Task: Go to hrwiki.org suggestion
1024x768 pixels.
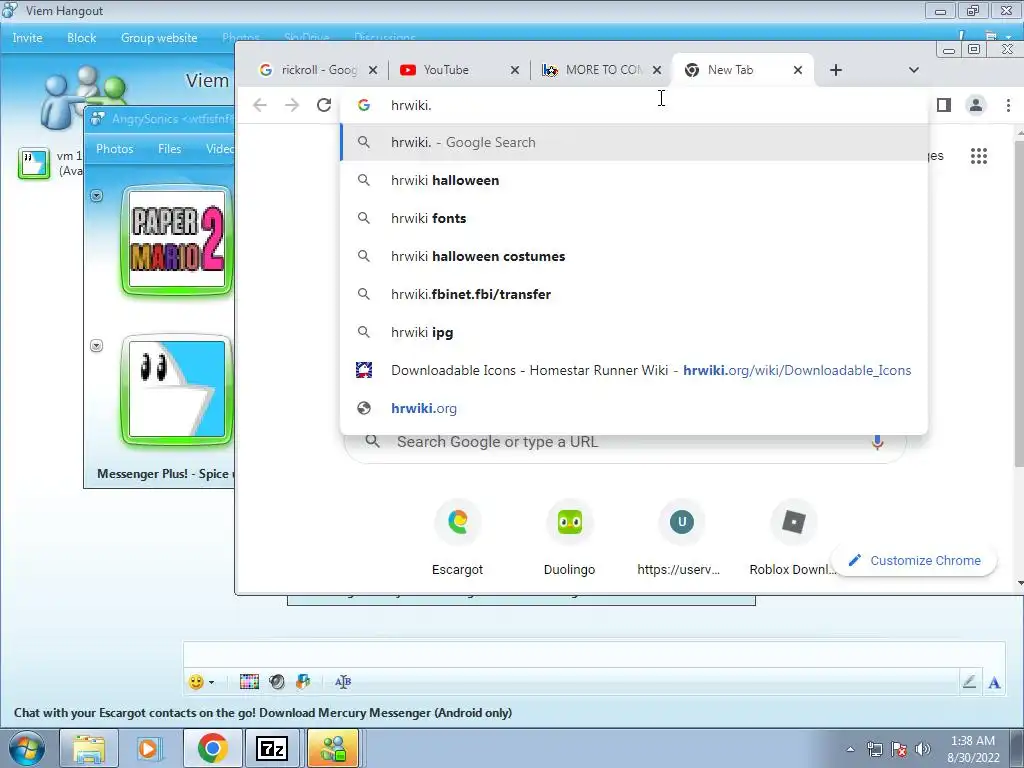Action: pos(633,408)
